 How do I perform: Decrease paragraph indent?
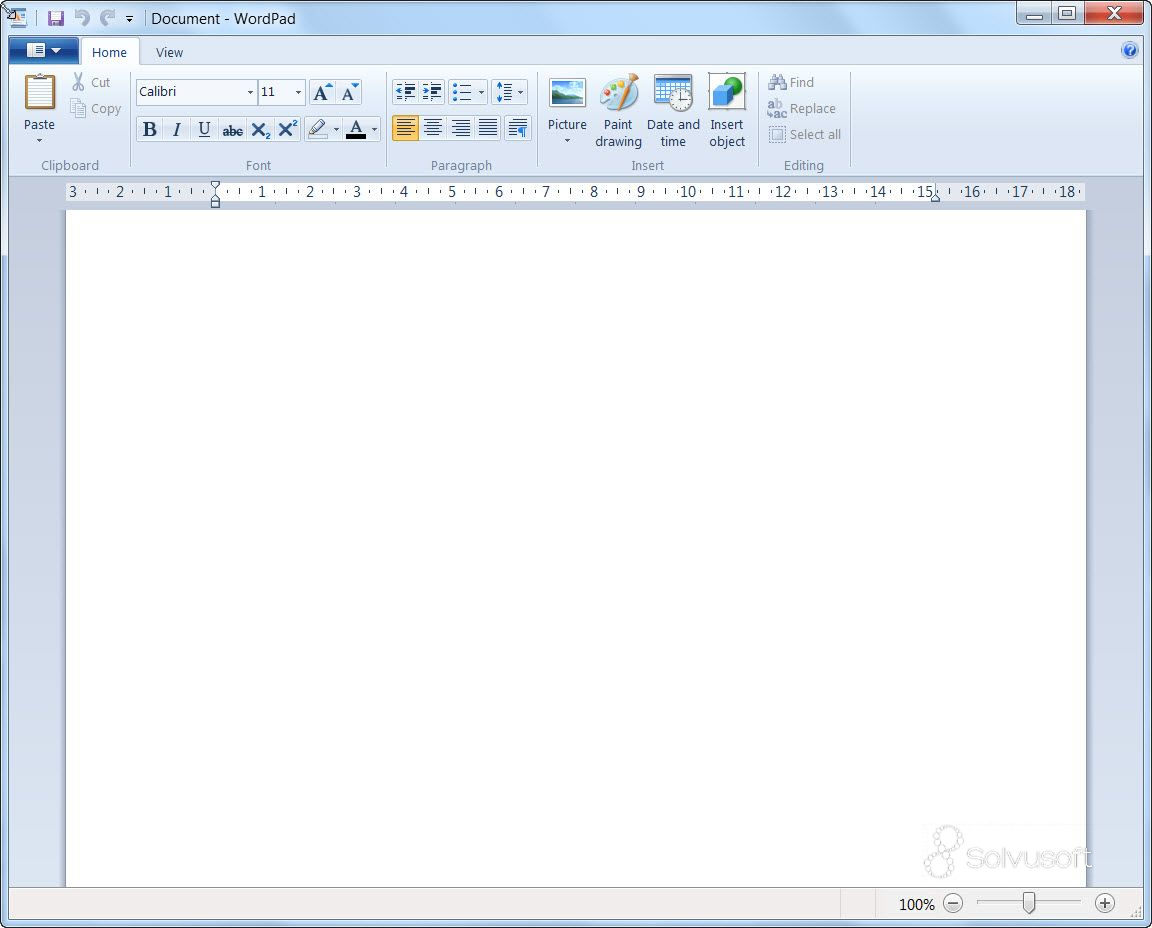[406, 92]
